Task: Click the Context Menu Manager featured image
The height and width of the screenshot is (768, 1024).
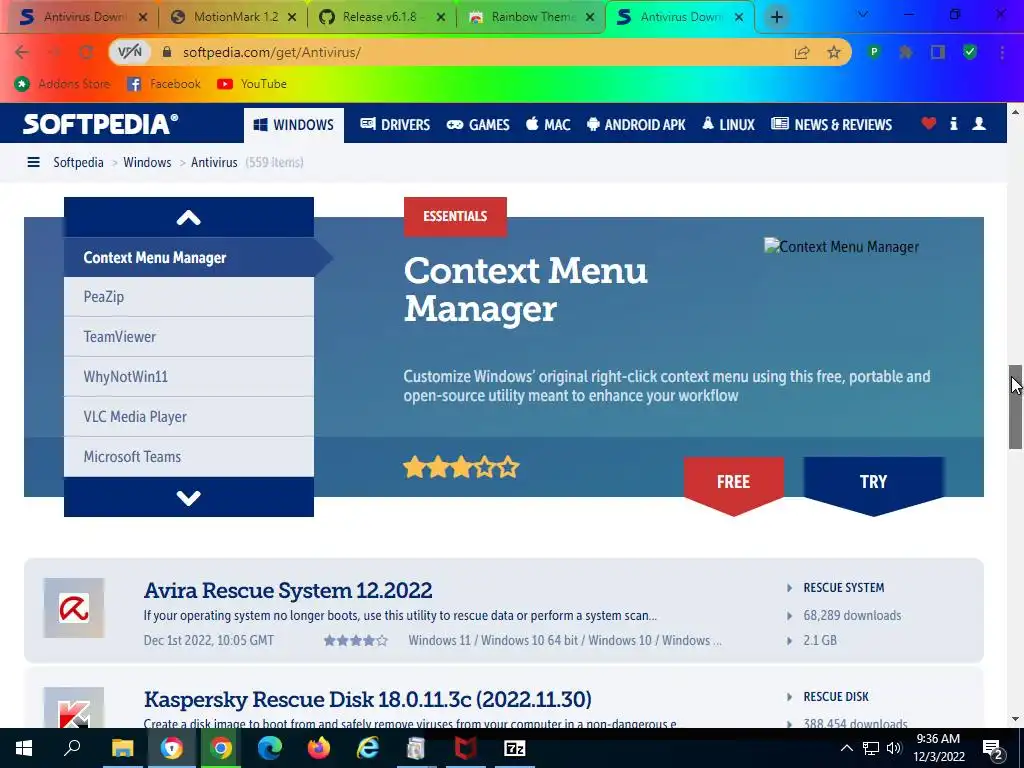Action: click(842, 247)
